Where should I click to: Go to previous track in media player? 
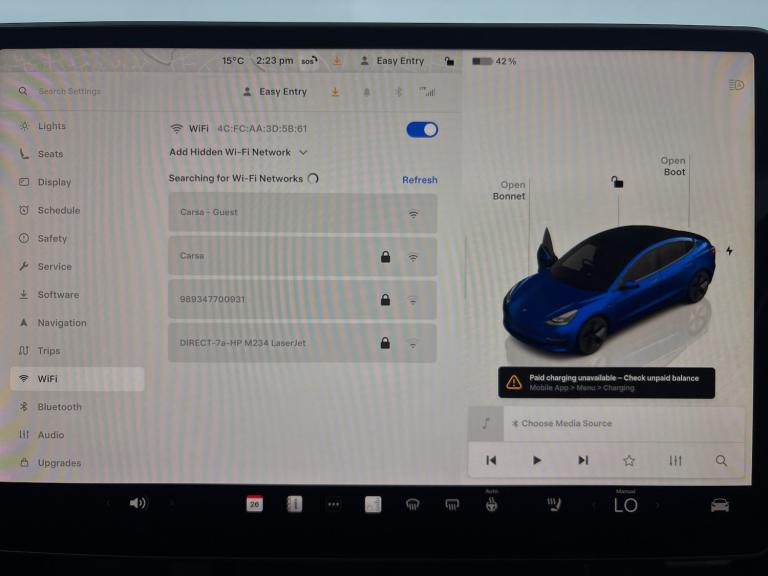click(491, 460)
